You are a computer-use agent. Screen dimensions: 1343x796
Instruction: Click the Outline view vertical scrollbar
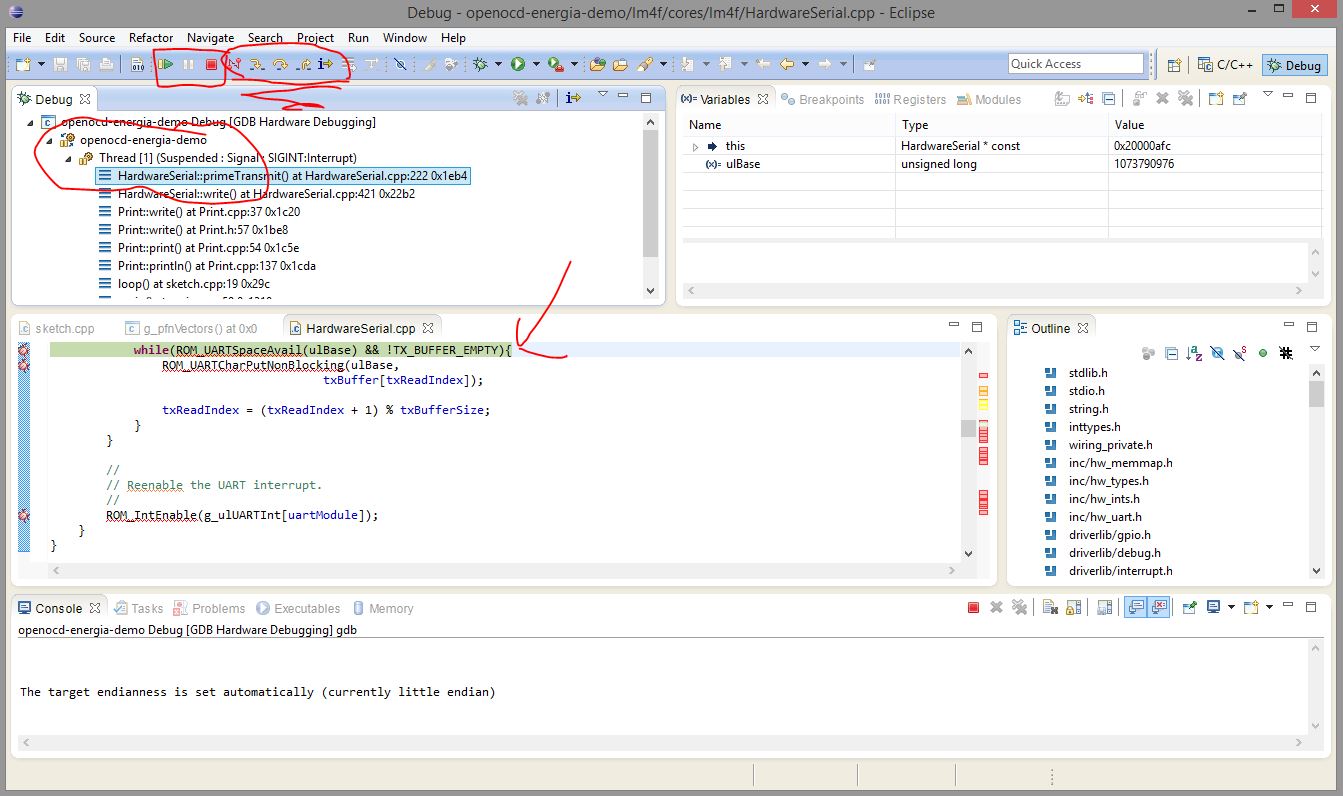[x=1316, y=471]
